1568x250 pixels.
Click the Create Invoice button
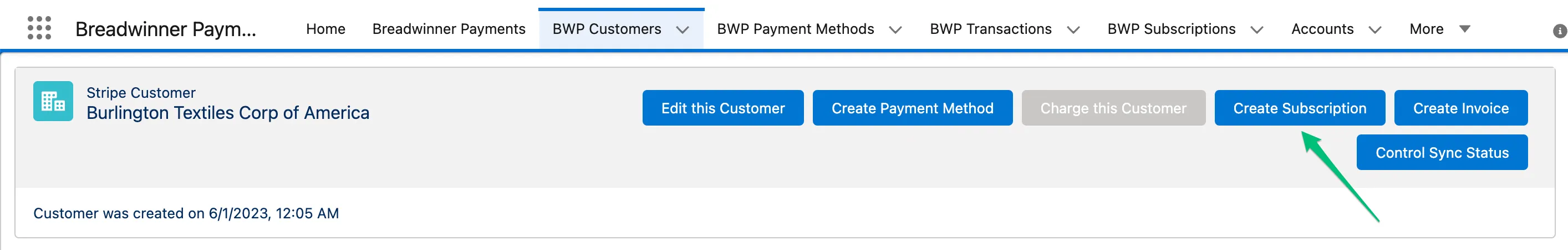(1460, 108)
